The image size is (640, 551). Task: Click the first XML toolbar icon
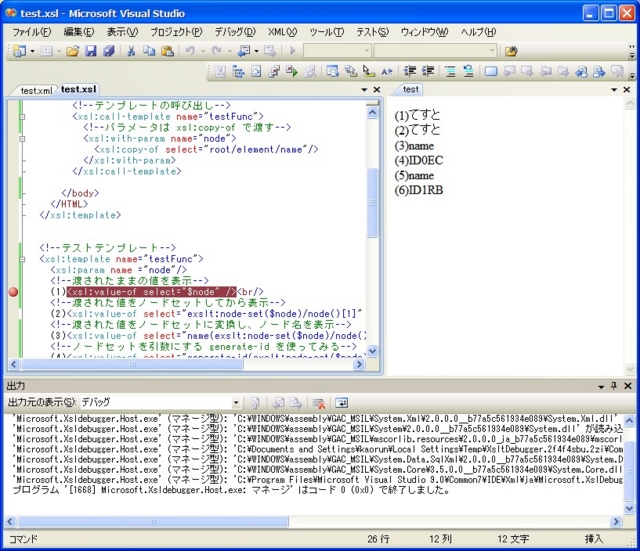click(x=220, y=71)
